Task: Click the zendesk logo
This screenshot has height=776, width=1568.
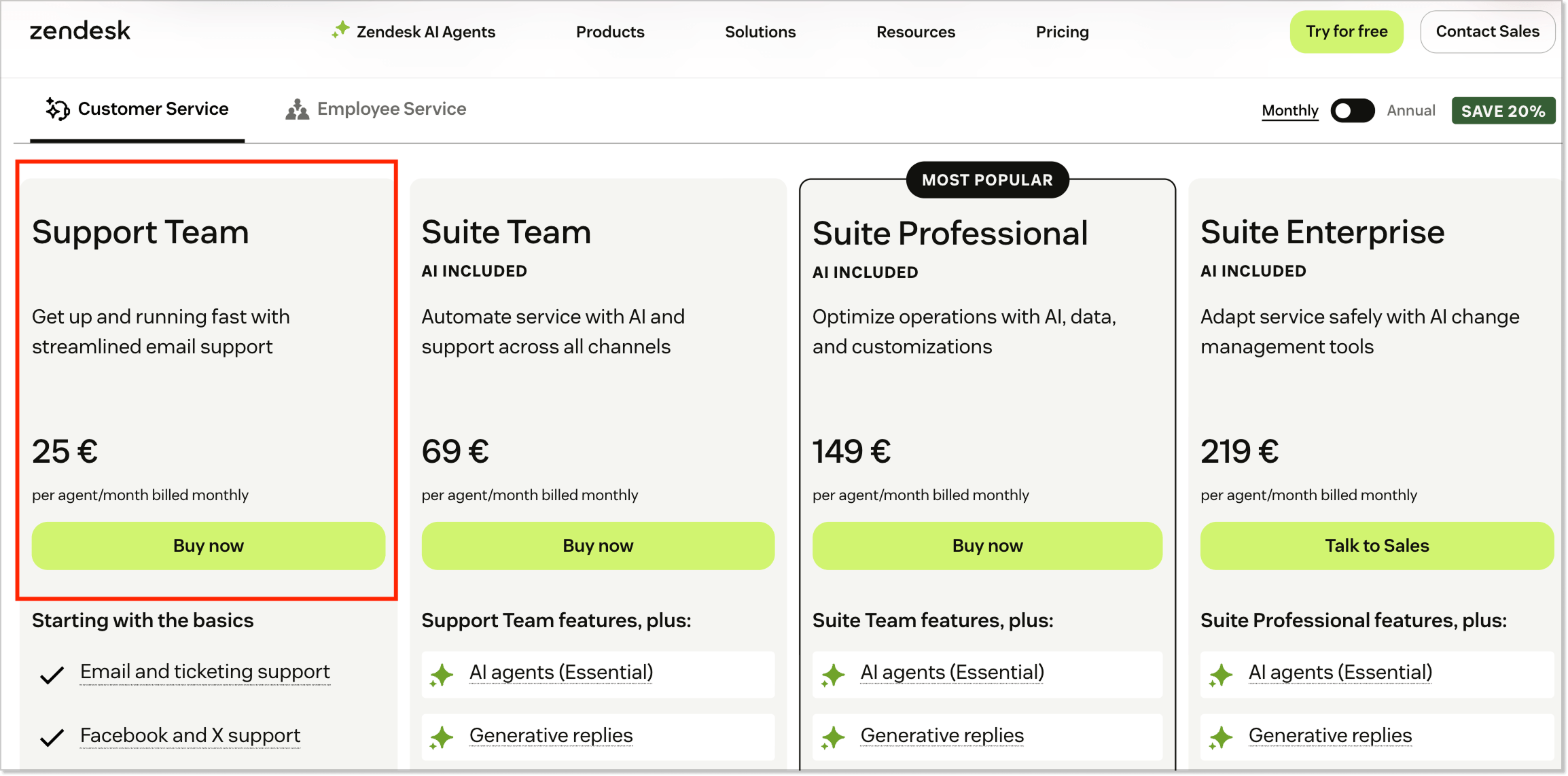Action: (79, 31)
